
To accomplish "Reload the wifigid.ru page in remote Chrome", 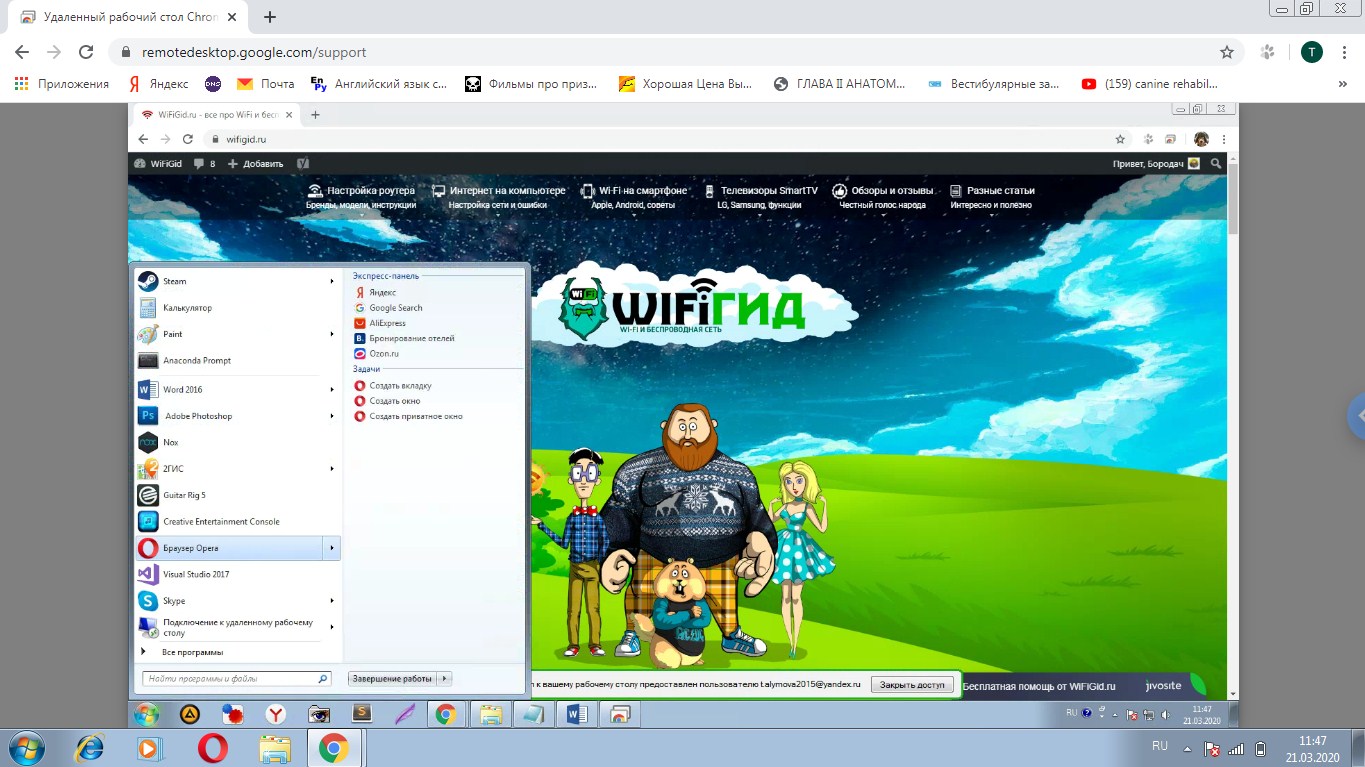I will (x=186, y=139).
